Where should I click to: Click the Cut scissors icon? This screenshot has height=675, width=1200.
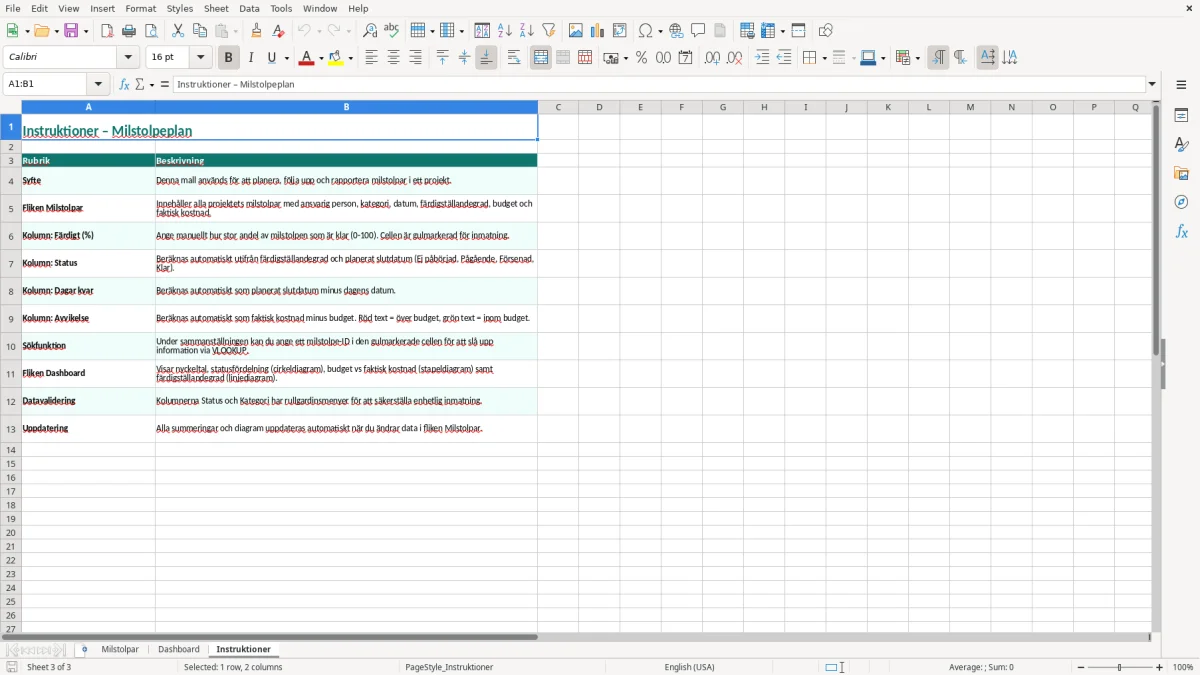(178, 31)
